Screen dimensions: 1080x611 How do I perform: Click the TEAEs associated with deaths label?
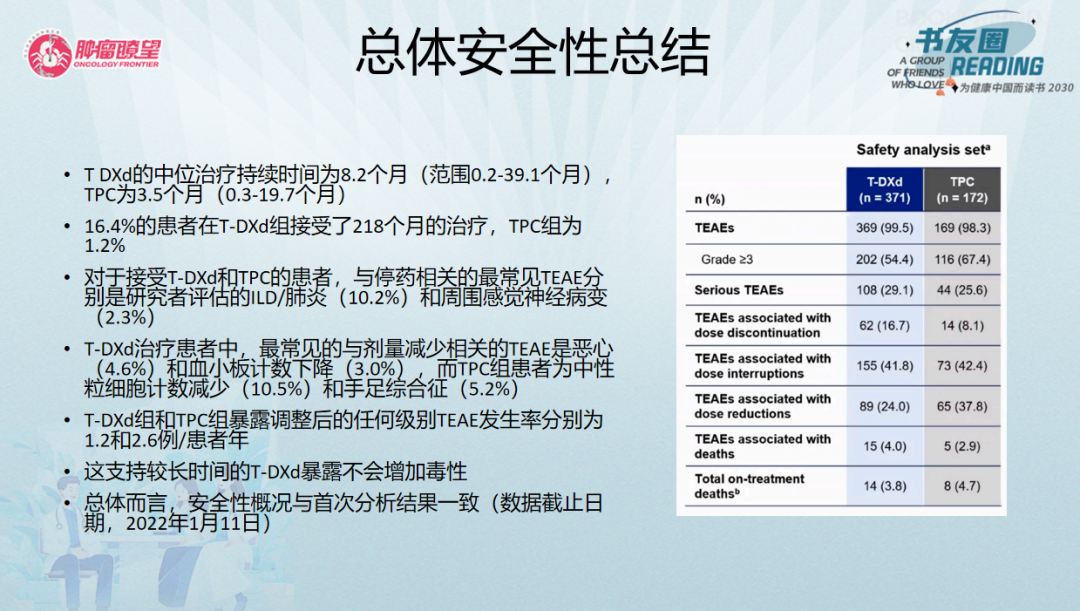762,446
